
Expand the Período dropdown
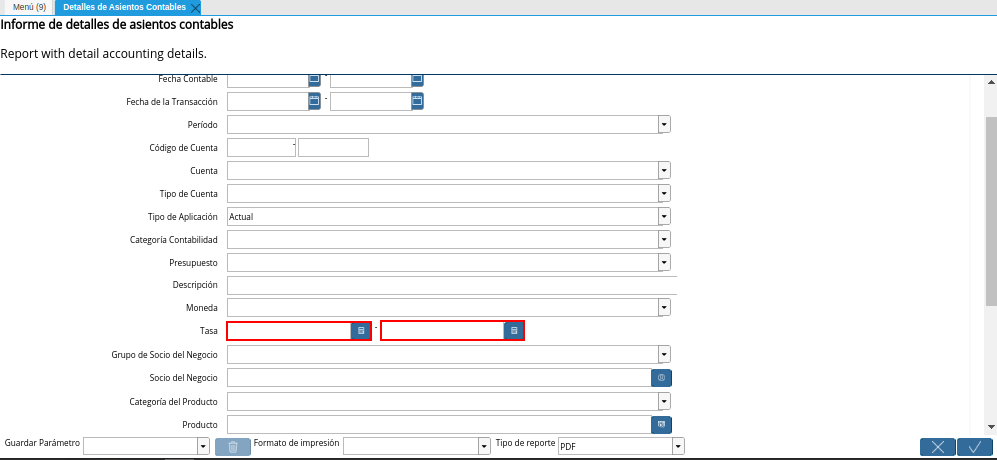(x=664, y=125)
